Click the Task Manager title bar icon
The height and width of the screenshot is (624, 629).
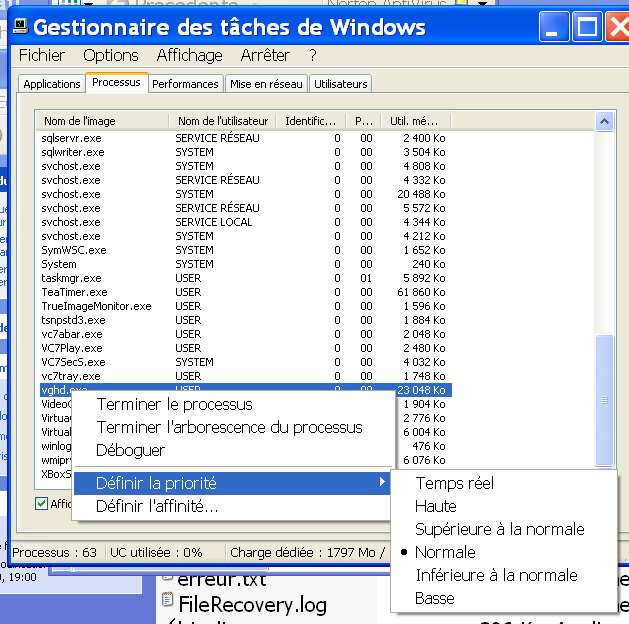click(20, 27)
